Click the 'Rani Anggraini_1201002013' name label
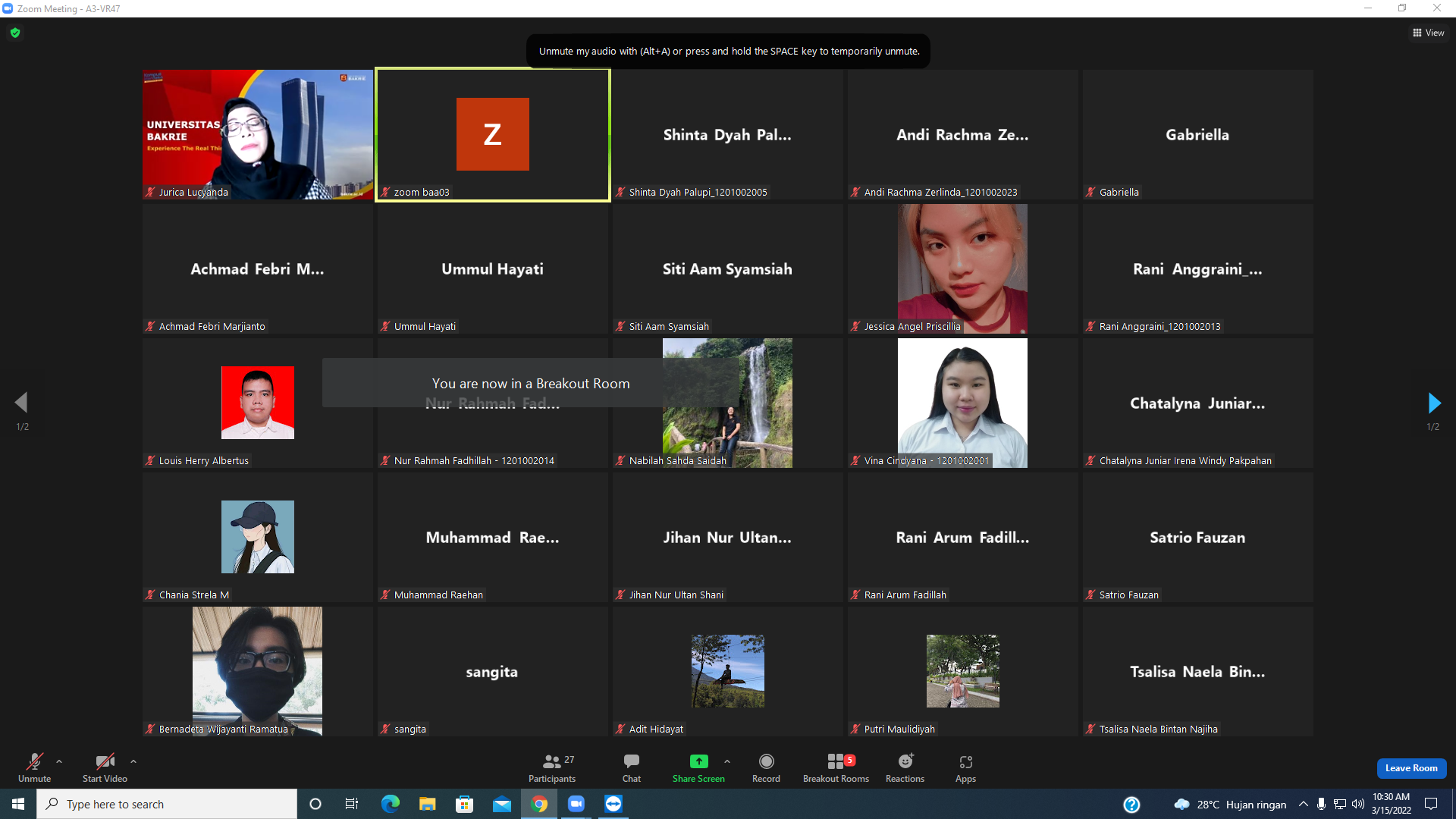Image resolution: width=1456 pixels, height=819 pixels. coord(1159,327)
